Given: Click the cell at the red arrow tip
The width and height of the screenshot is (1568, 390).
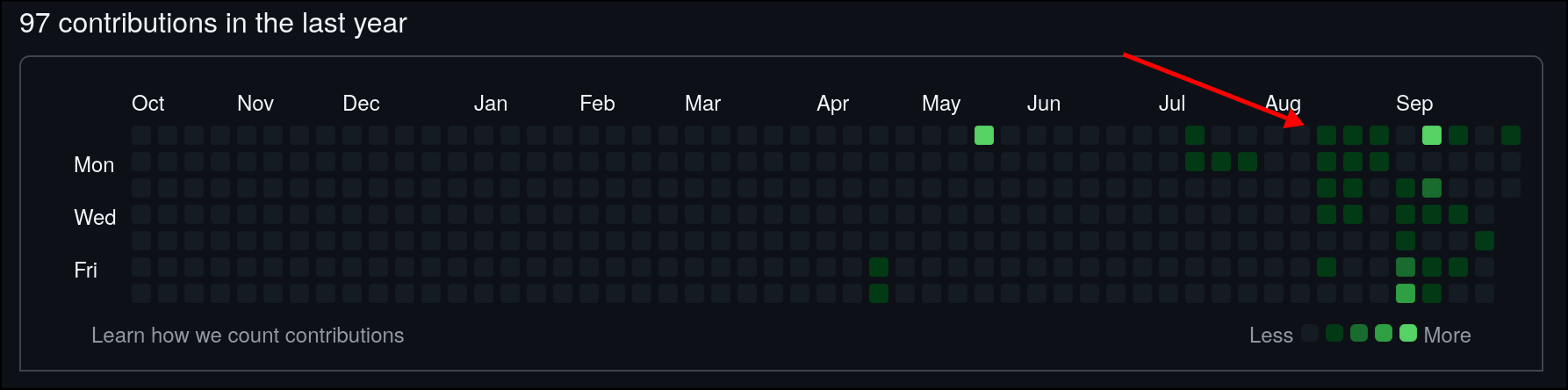Looking at the screenshot, I should pos(1300,135).
